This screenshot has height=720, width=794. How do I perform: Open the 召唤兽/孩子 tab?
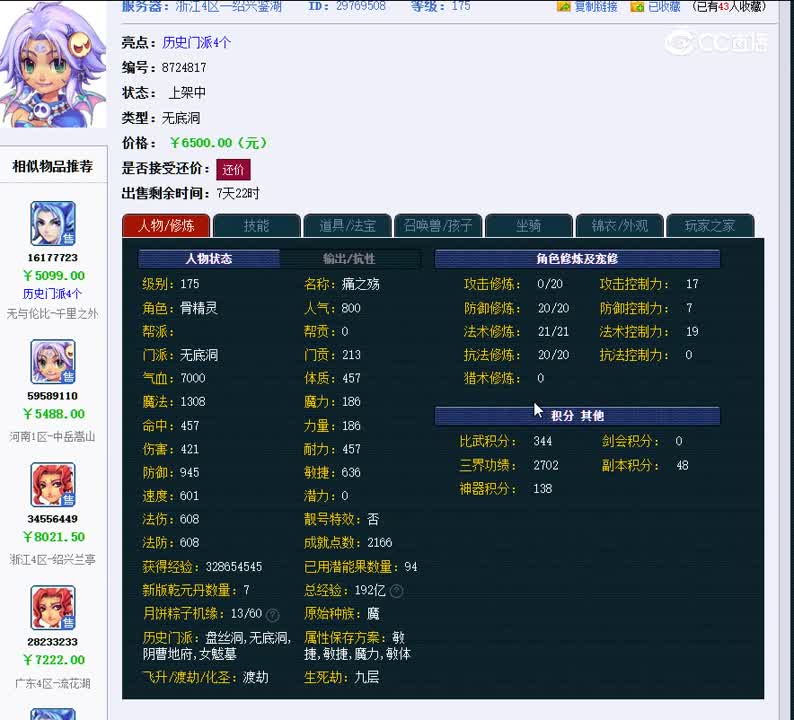[x=438, y=226]
